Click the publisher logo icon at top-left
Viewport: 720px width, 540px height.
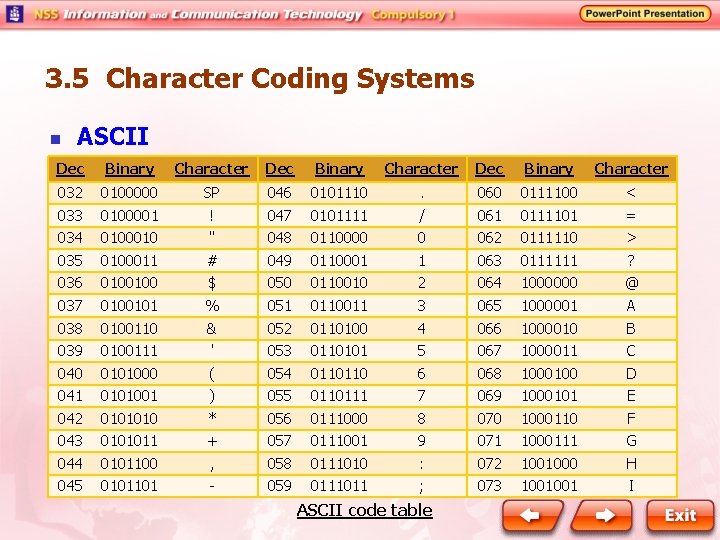[15, 14]
